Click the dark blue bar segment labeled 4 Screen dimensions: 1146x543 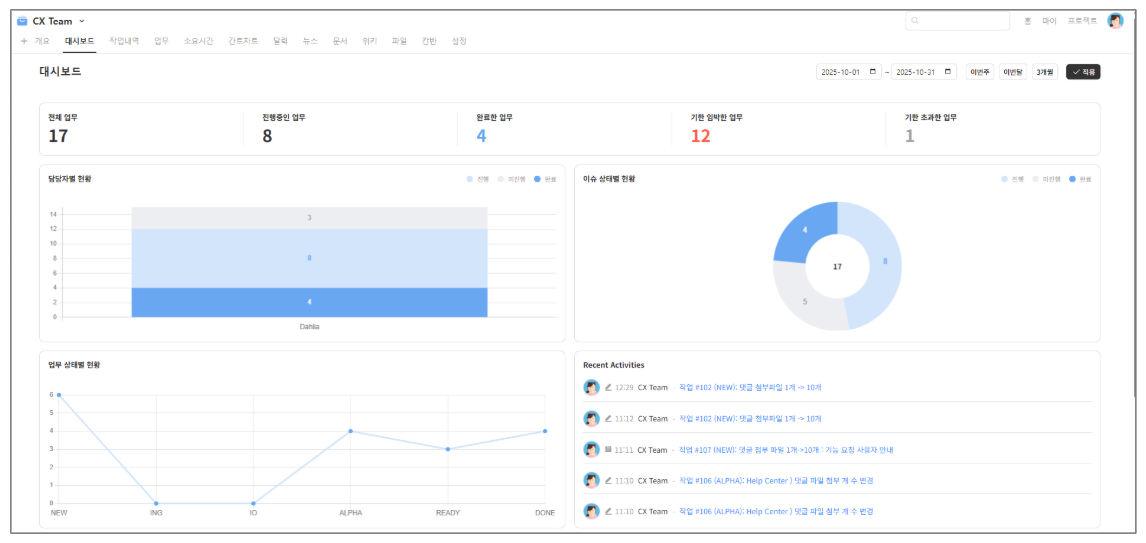309,302
